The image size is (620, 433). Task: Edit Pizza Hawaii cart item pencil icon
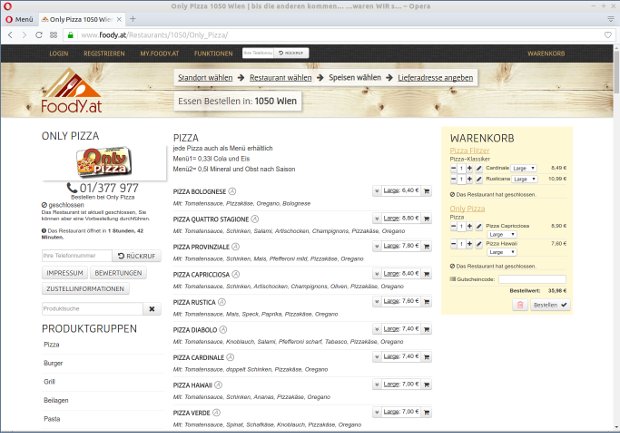click(479, 244)
